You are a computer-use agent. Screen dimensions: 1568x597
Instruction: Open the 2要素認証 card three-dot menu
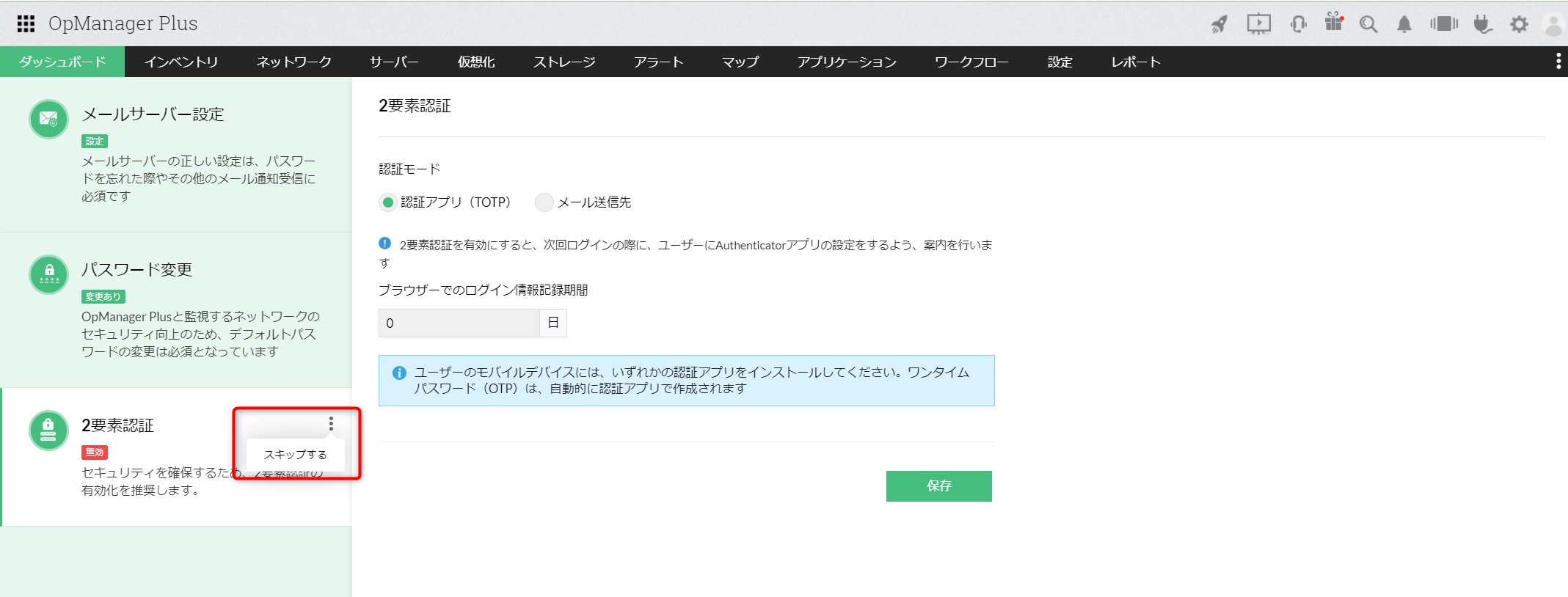tap(331, 424)
